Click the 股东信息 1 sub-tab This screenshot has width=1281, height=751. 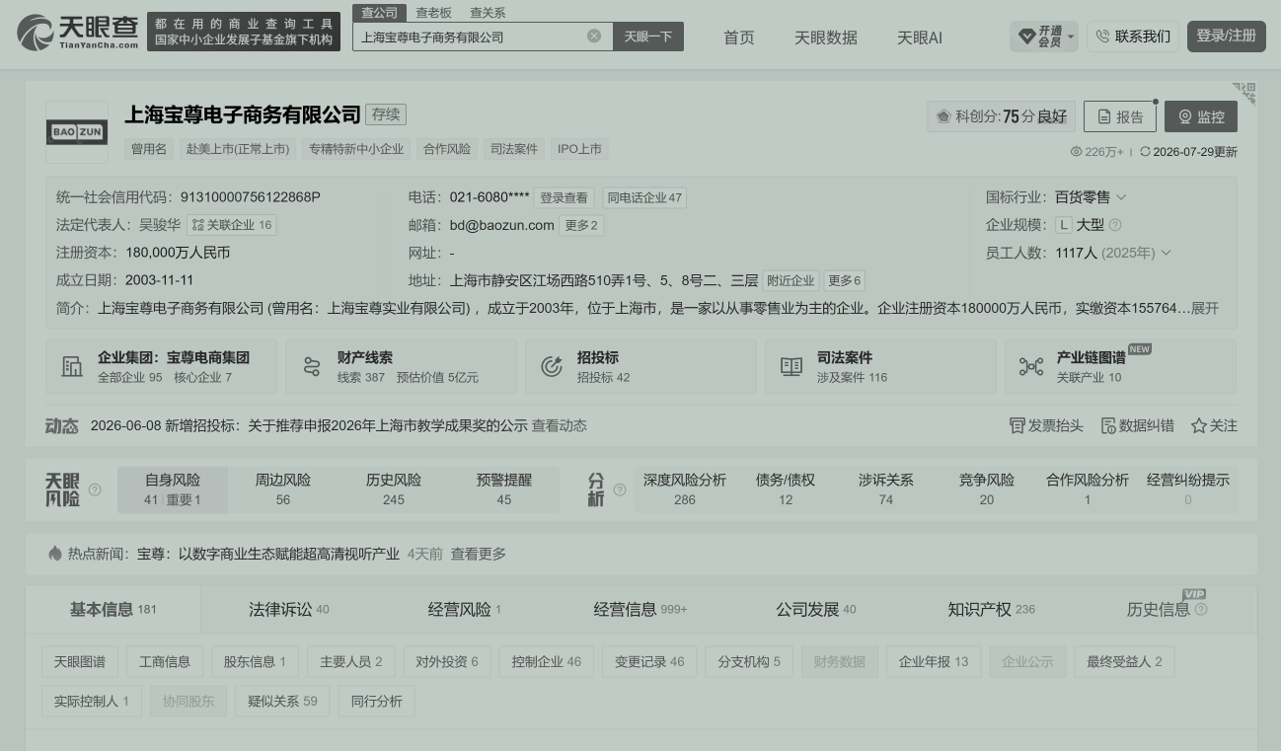pyautogui.click(x=255, y=662)
